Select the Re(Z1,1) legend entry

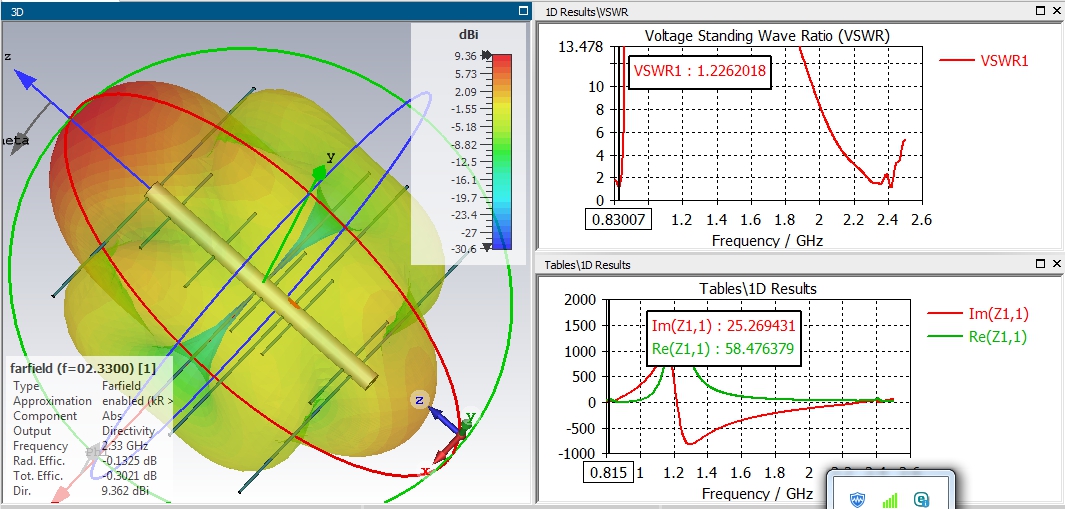pyautogui.click(x=977, y=336)
